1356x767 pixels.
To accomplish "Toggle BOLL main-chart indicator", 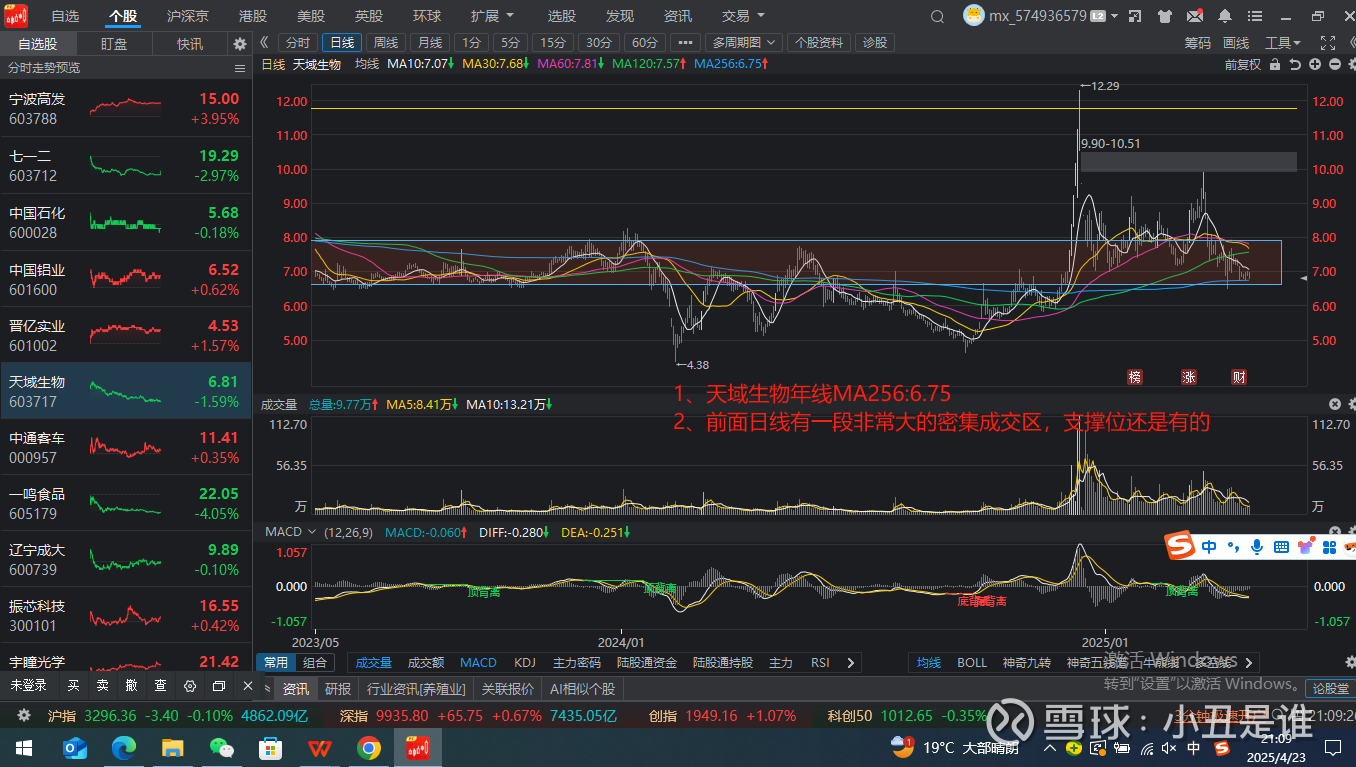I will pos(972,662).
